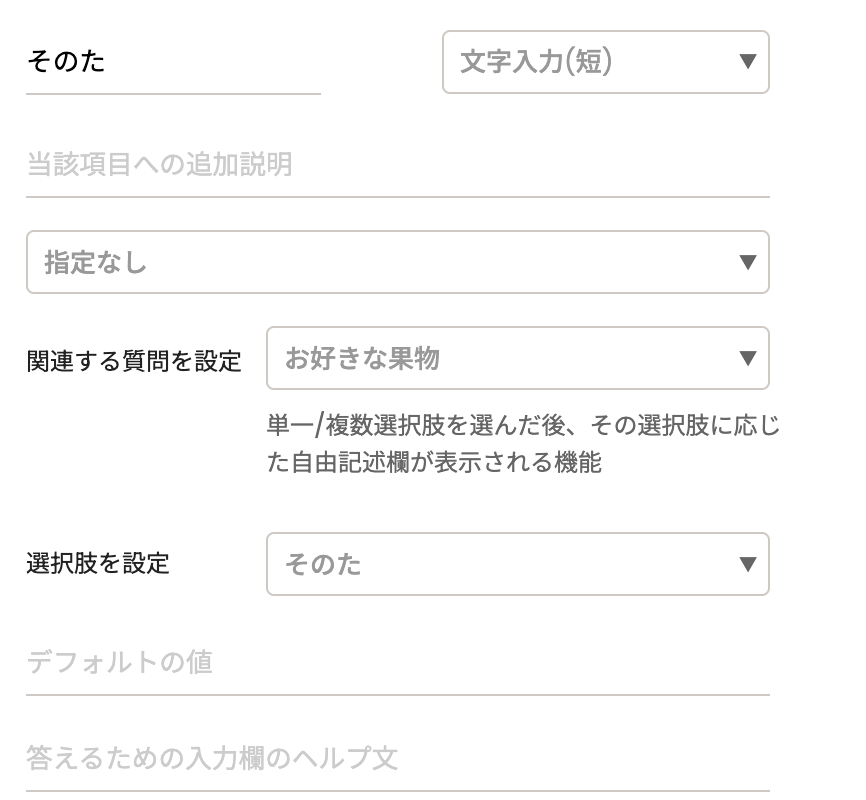Click the 文字入力(短) text in the type selector
The width and height of the screenshot is (866, 800).
tap(536, 62)
